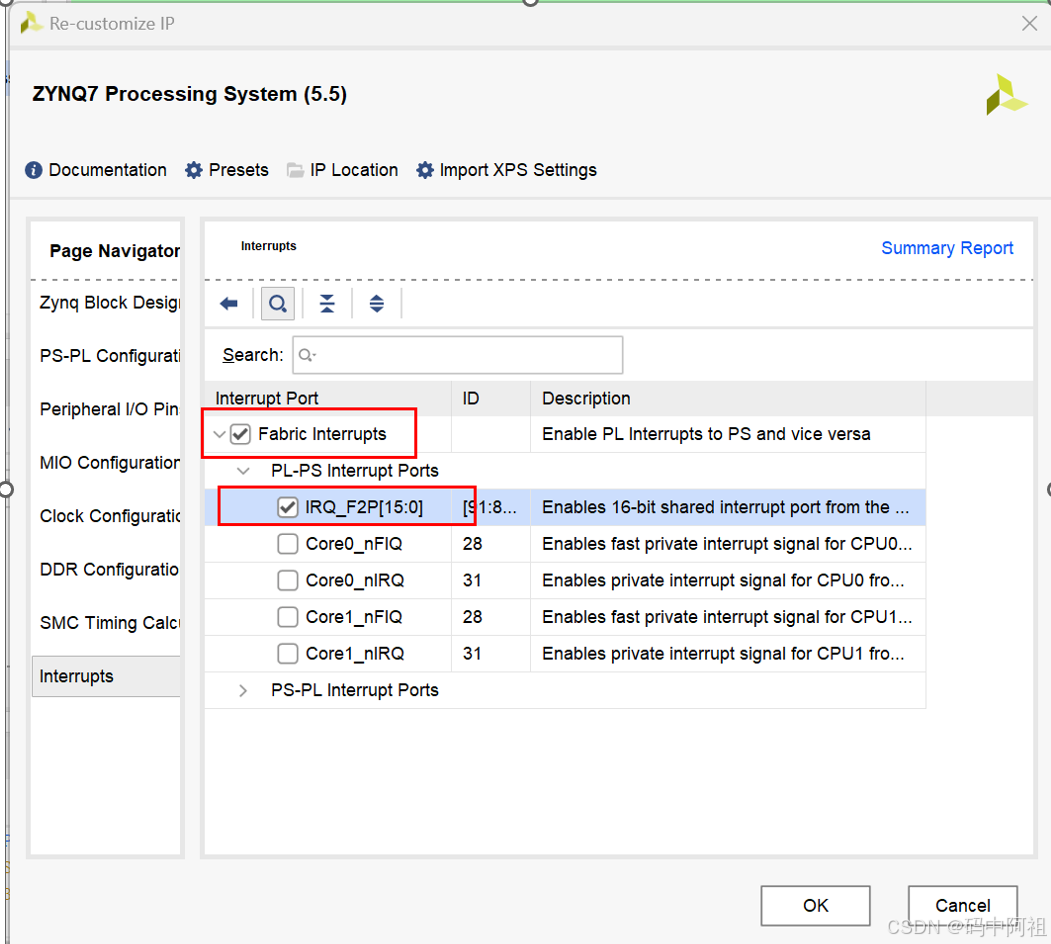Viewport: 1051px width, 944px height.
Task: Close the Re-customize IP dialog
Action: pyautogui.click(x=1029, y=24)
